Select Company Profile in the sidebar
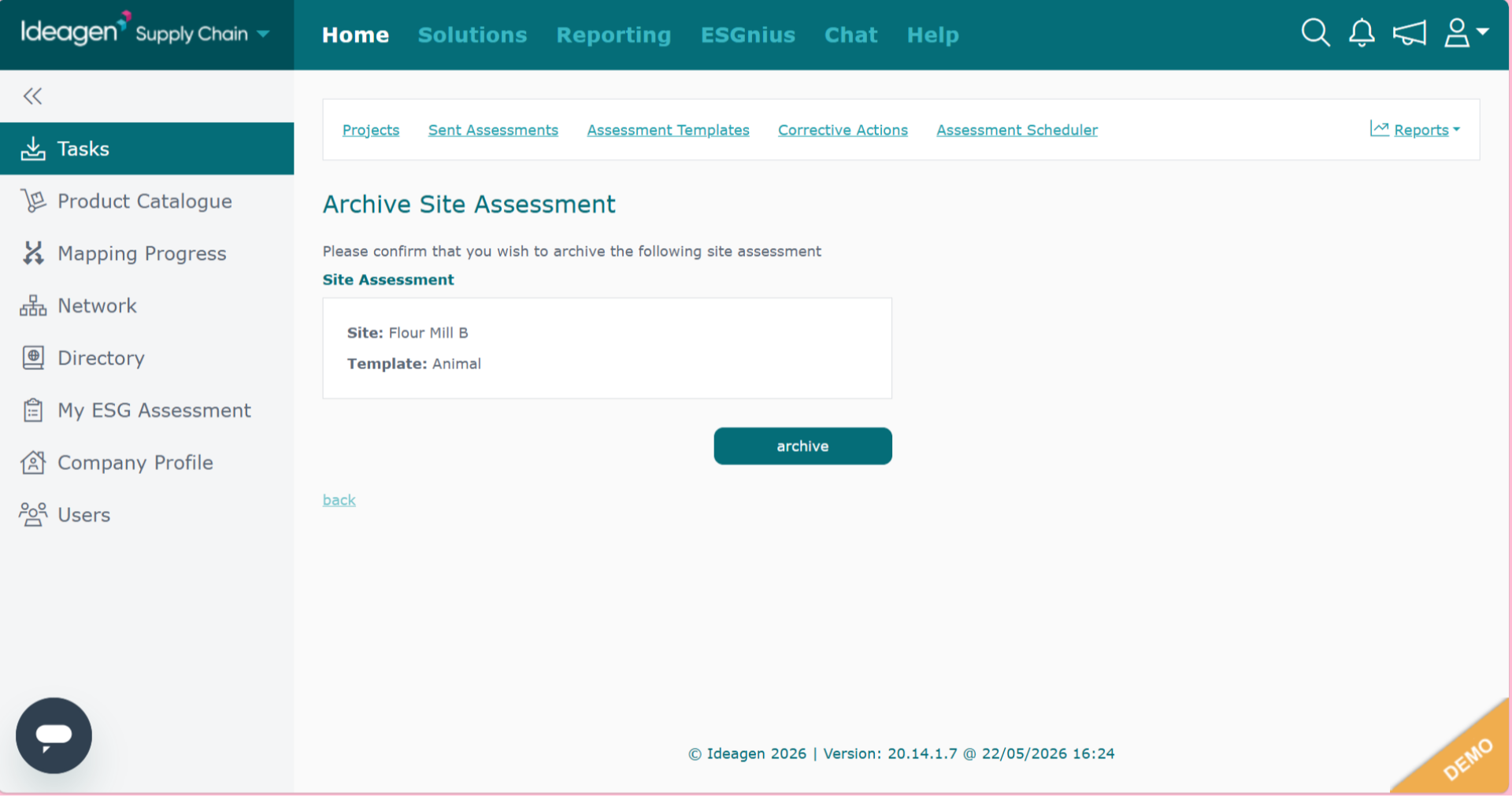This screenshot has width=1512, height=796. pyautogui.click(x=146, y=462)
